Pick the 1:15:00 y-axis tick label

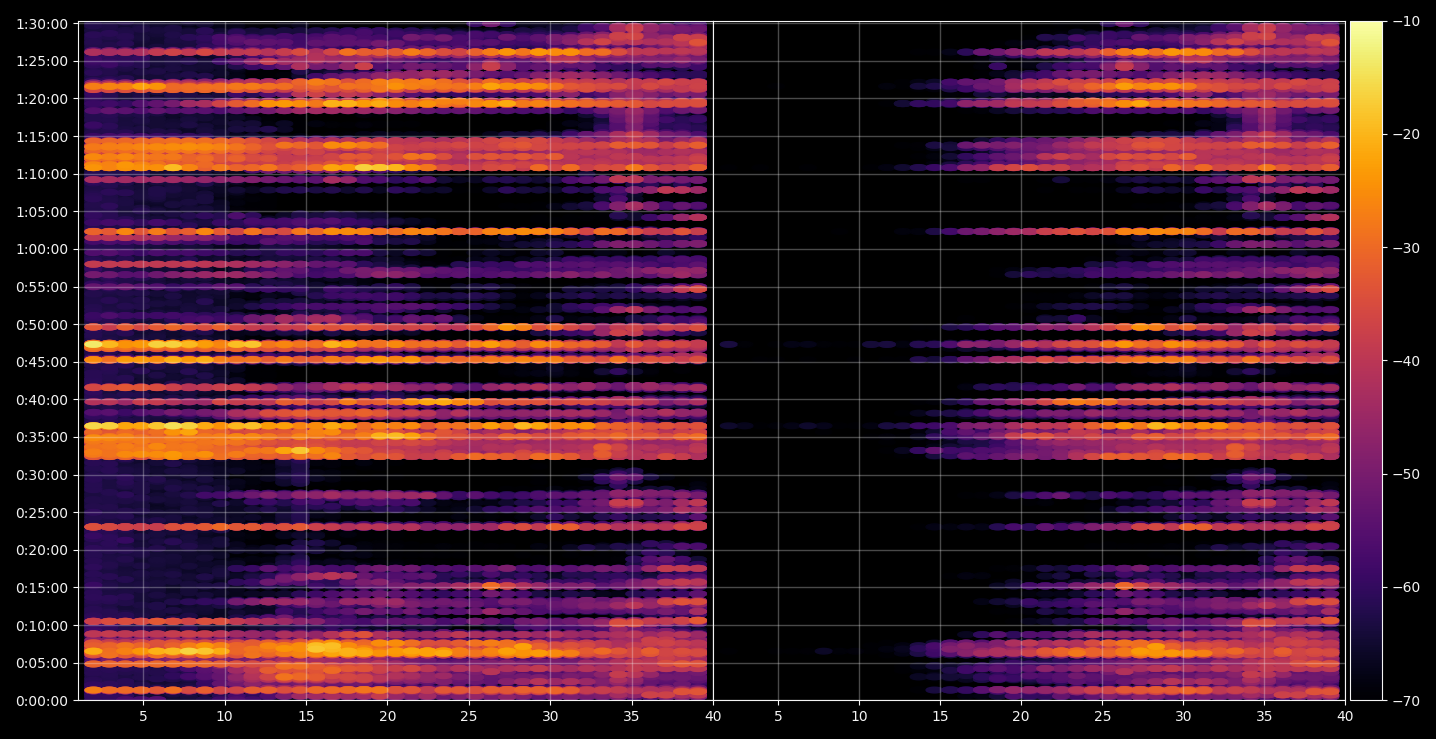point(42,136)
